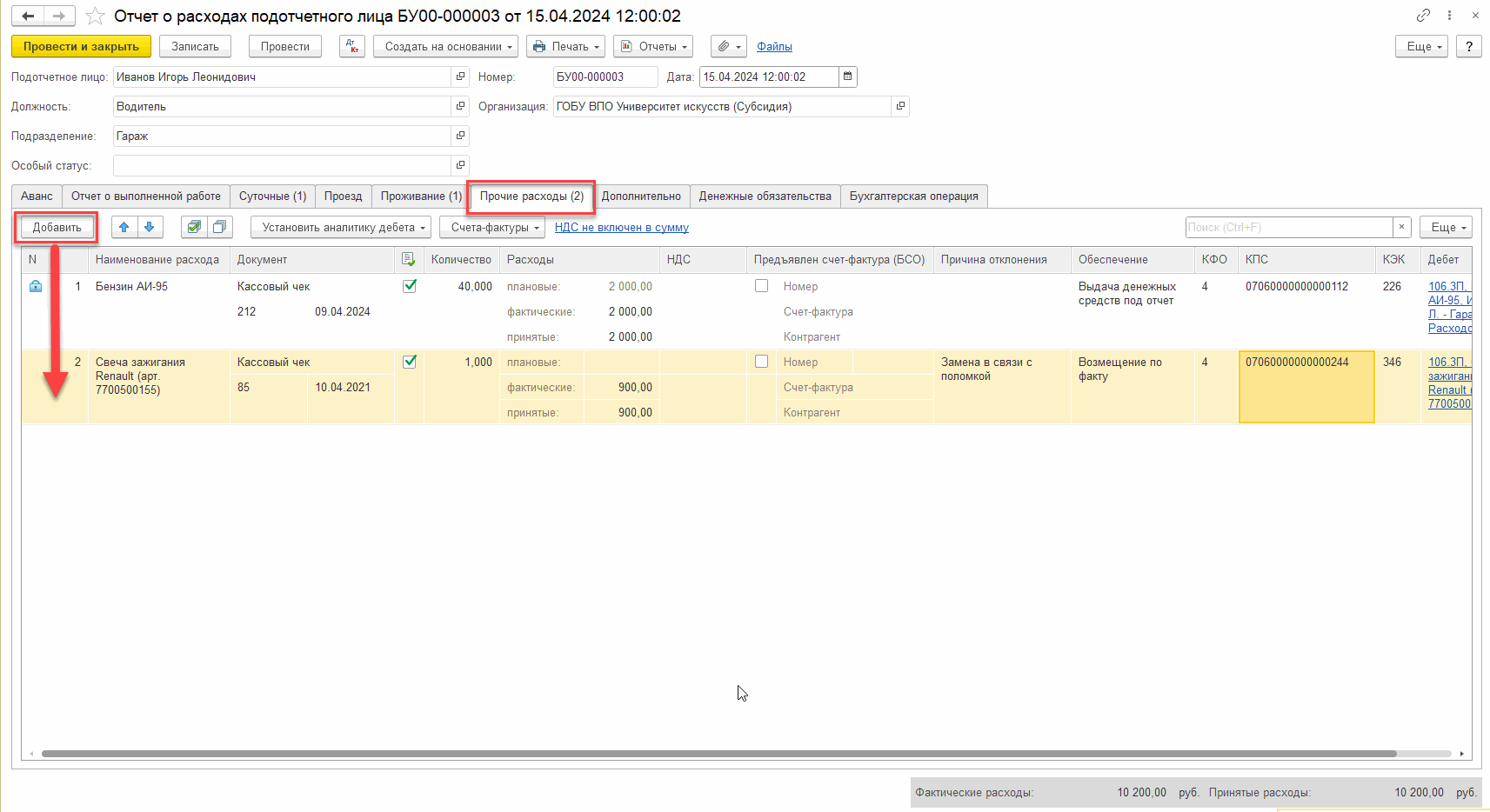
Task: Open the Подразделение record icon
Action: [x=460, y=136]
